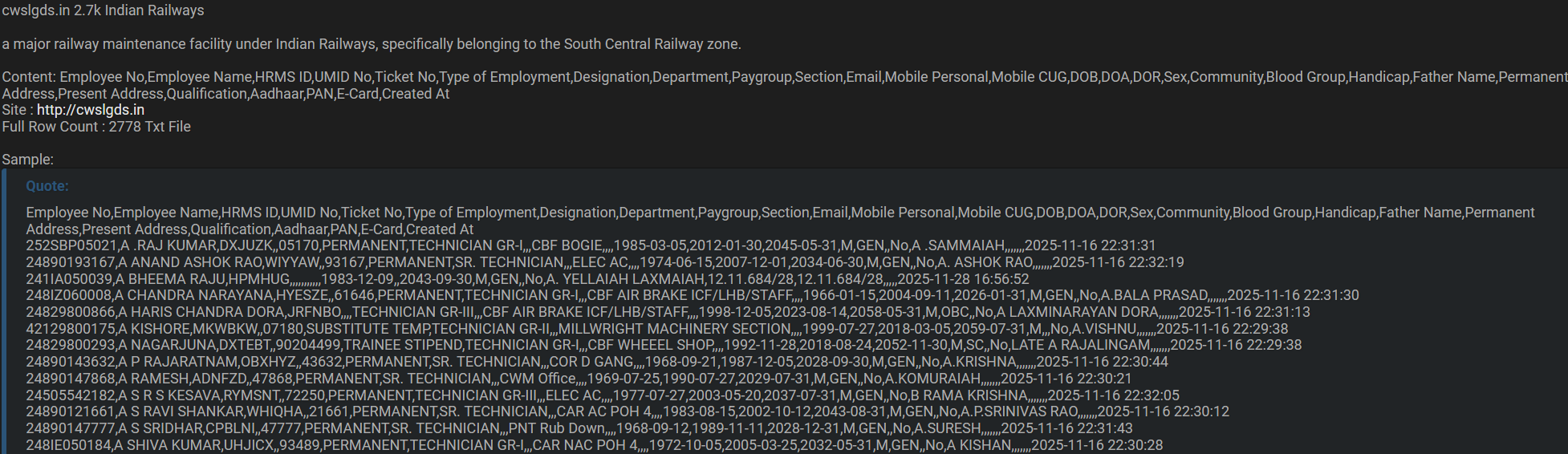The width and height of the screenshot is (1568, 454).
Task: Click the blue "Quote:" label
Action: pos(47,186)
